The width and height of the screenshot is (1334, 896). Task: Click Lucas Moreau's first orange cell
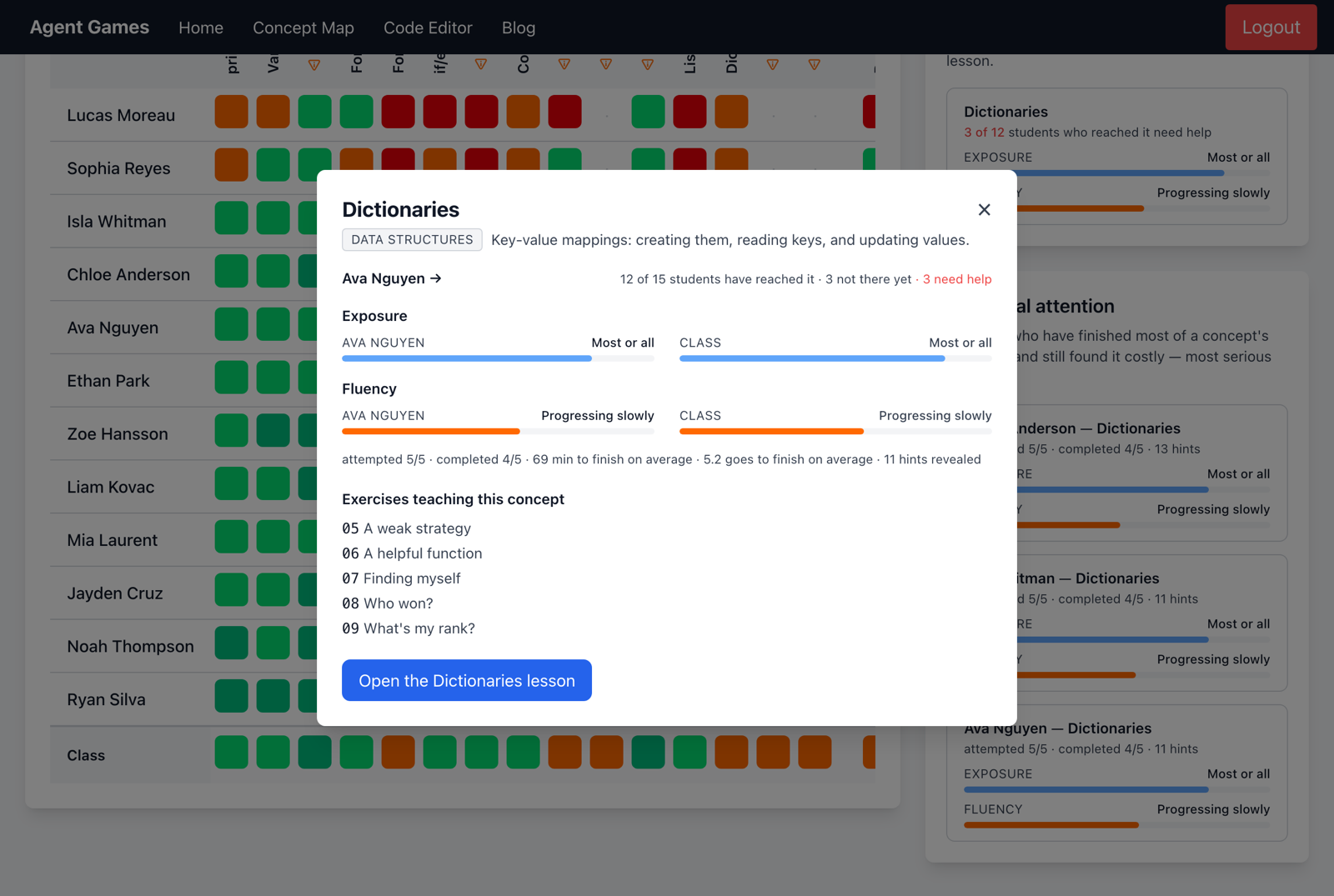click(231, 112)
